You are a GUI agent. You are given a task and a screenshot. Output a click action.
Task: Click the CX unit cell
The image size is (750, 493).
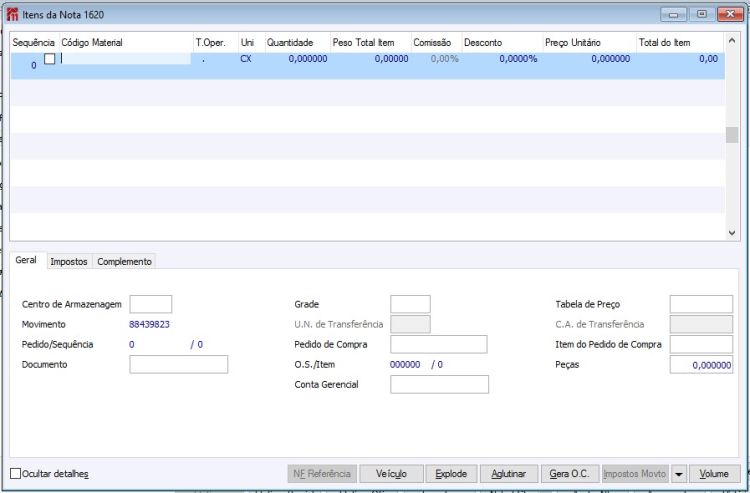pyautogui.click(x=246, y=59)
